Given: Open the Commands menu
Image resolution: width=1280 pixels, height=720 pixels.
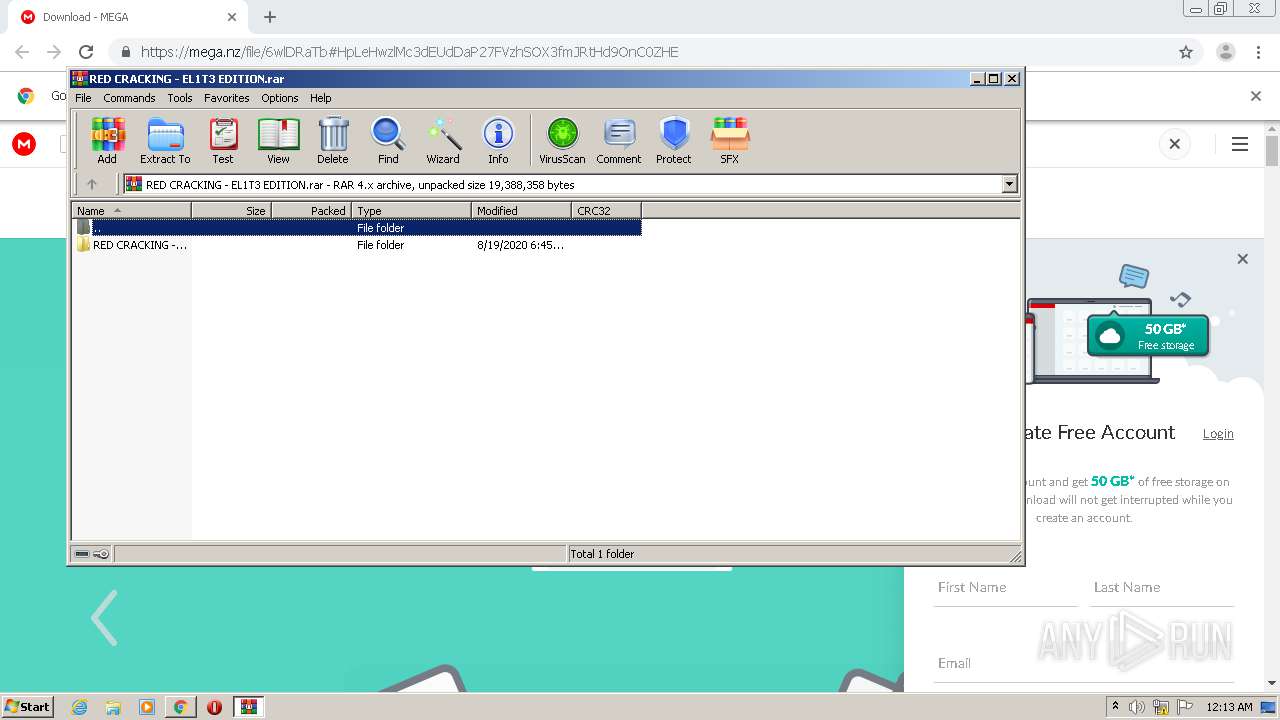Looking at the screenshot, I should [129, 98].
